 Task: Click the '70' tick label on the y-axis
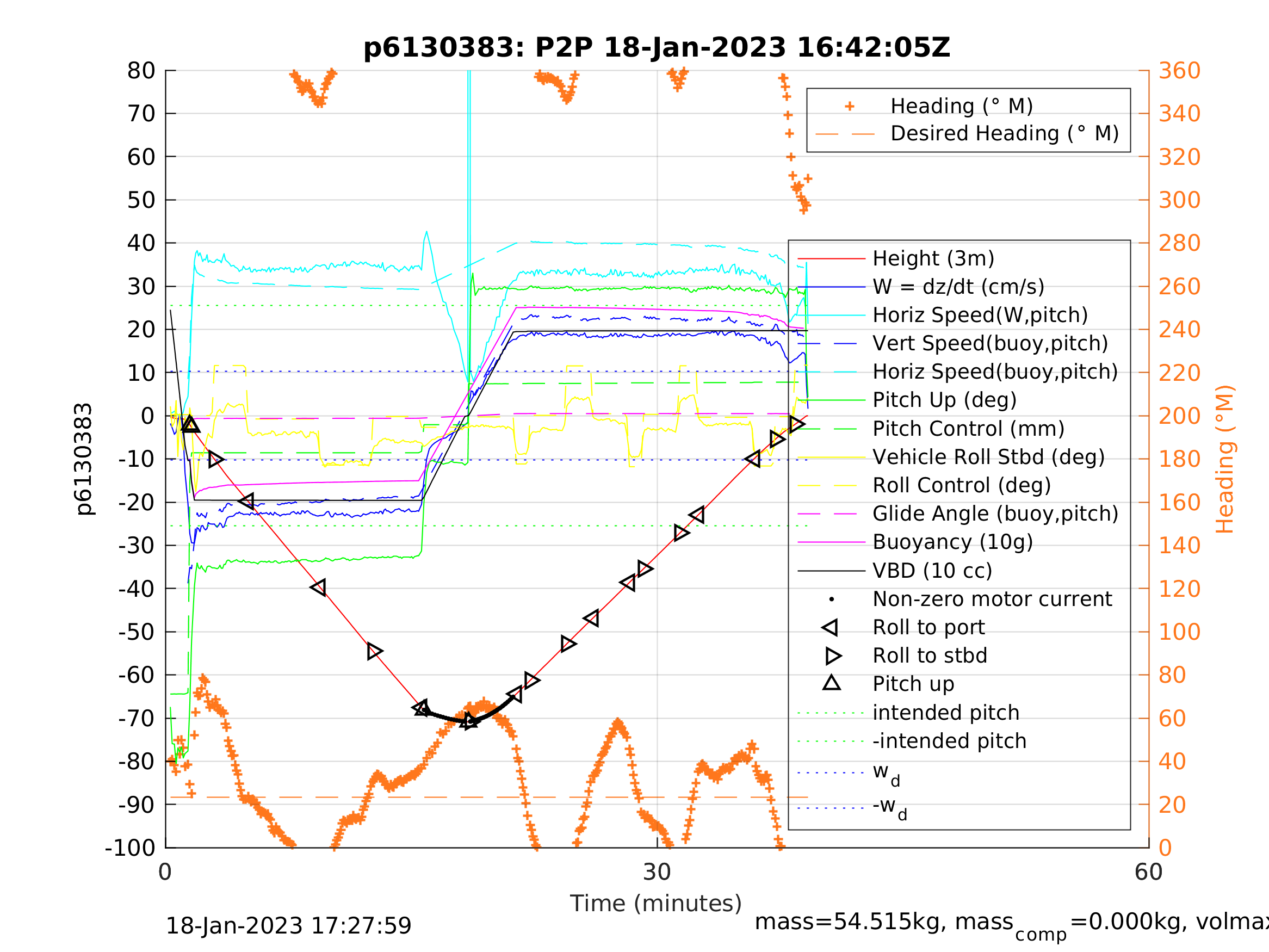click(x=141, y=114)
